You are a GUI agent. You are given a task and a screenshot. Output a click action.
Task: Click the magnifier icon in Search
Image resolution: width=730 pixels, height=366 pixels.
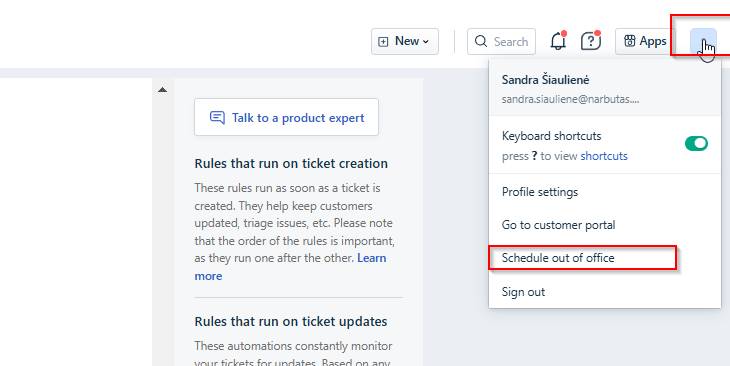point(481,41)
